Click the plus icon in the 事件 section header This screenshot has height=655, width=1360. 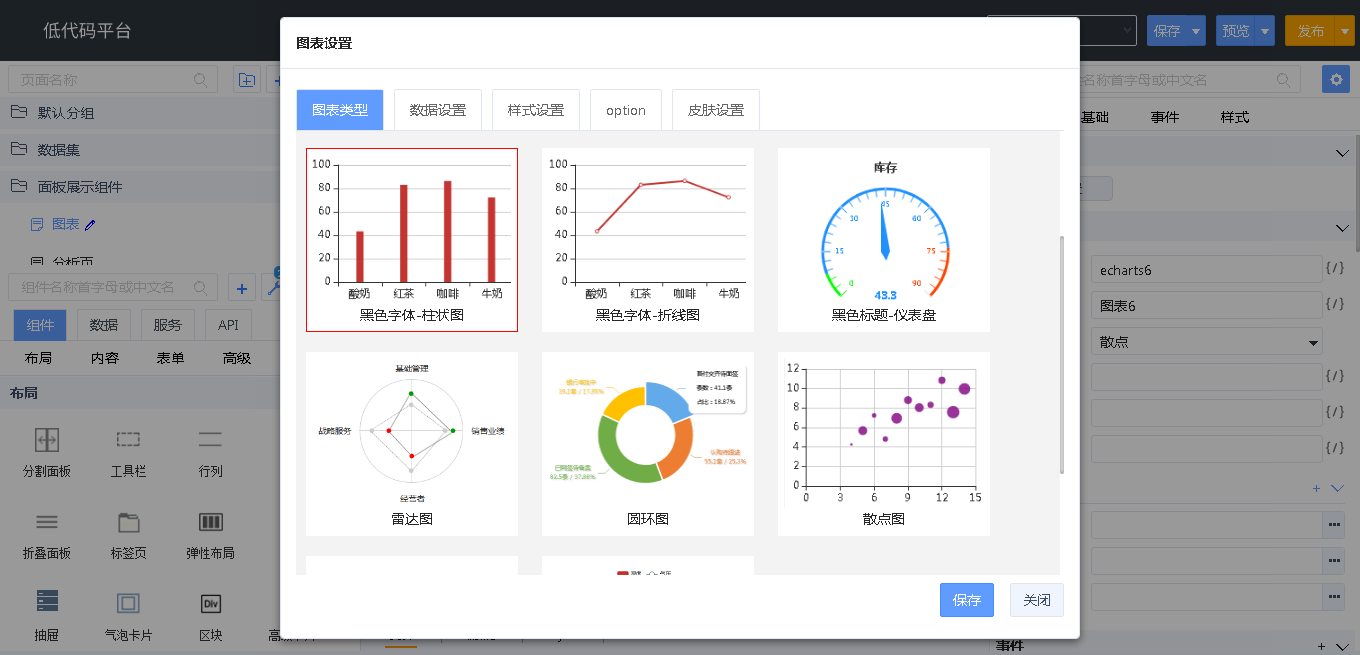point(1322,646)
